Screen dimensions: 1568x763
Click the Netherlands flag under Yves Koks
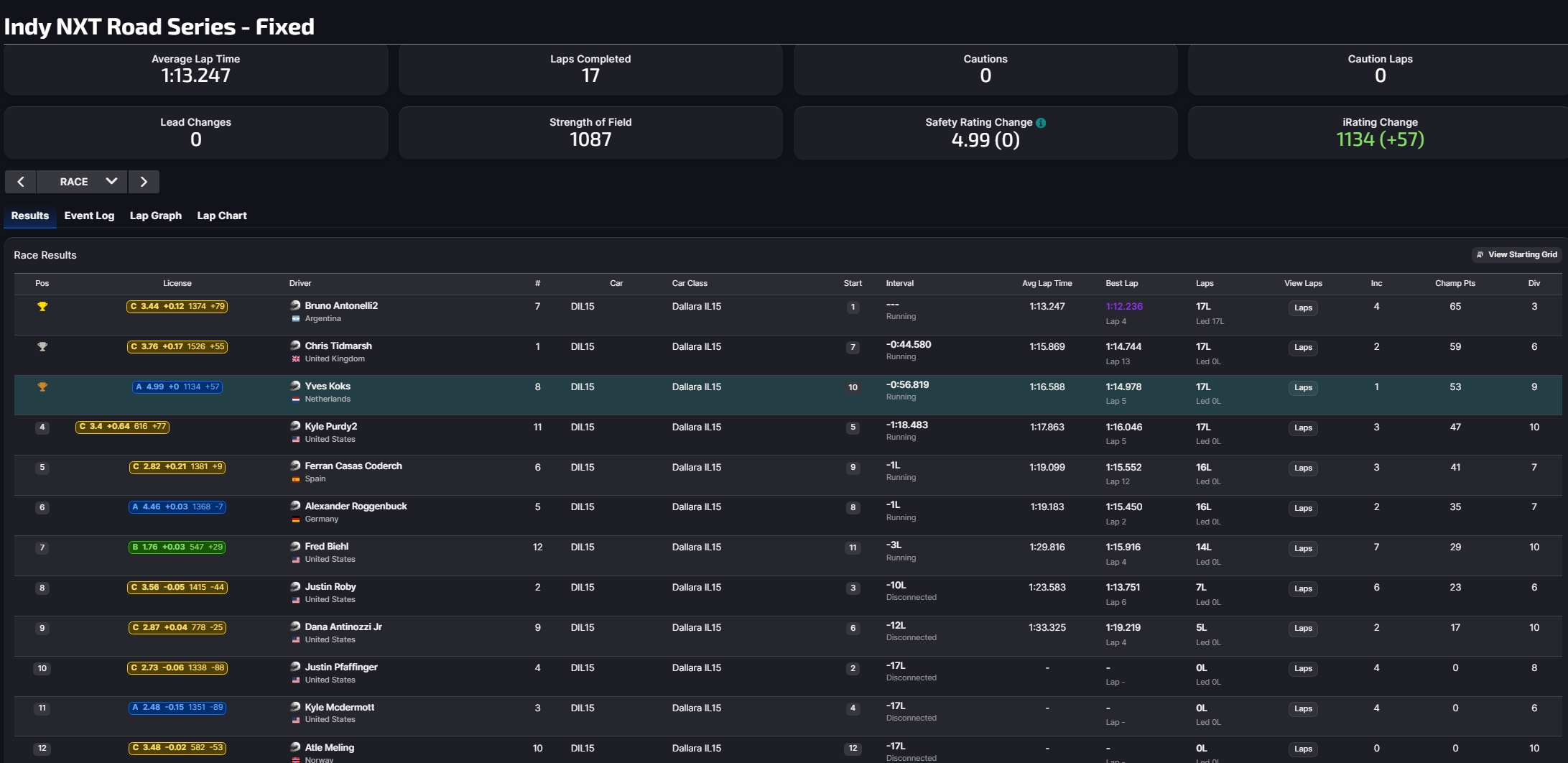click(x=296, y=399)
